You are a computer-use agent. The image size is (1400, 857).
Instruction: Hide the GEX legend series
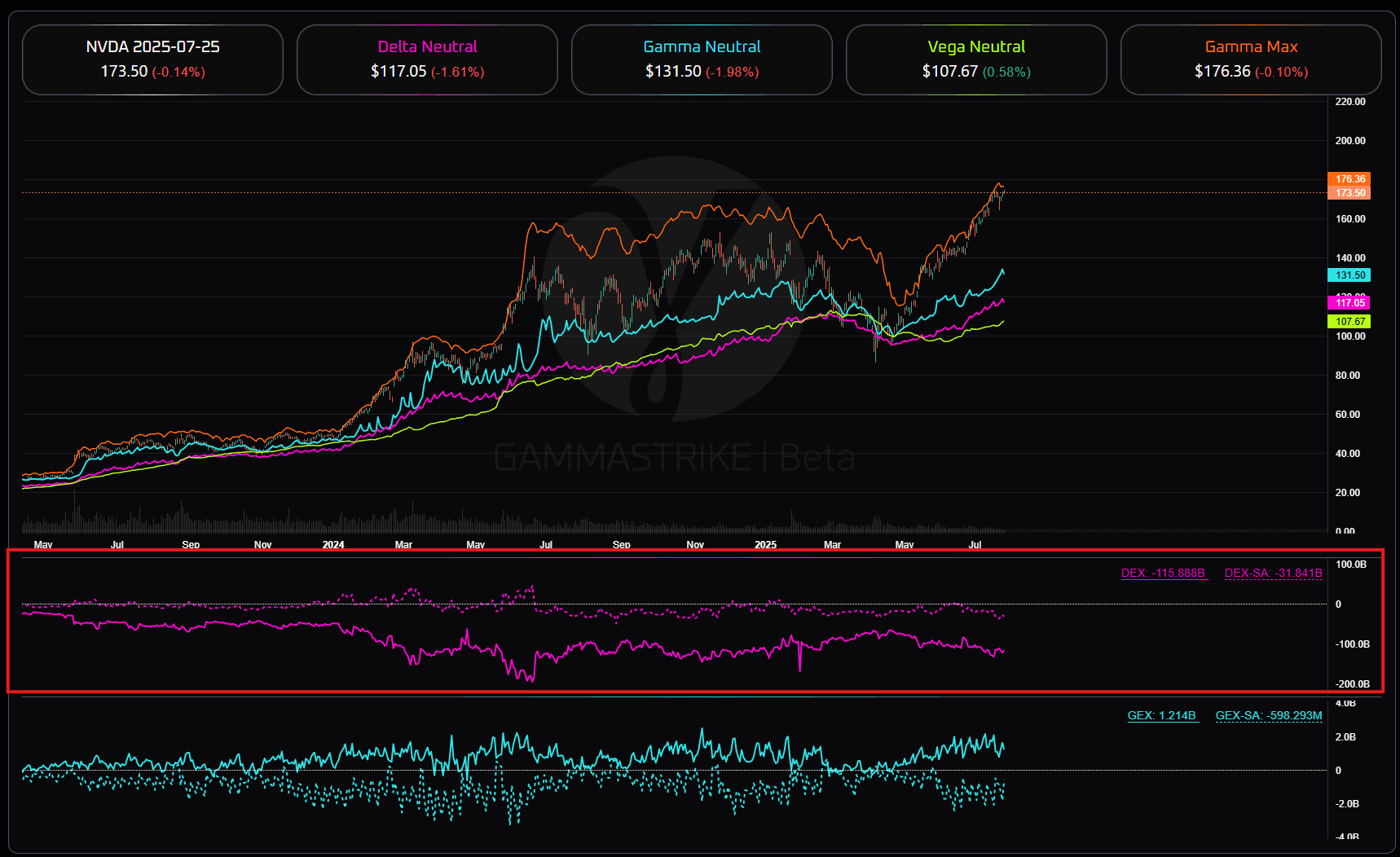pyautogui.click(x=1162, y=715)
